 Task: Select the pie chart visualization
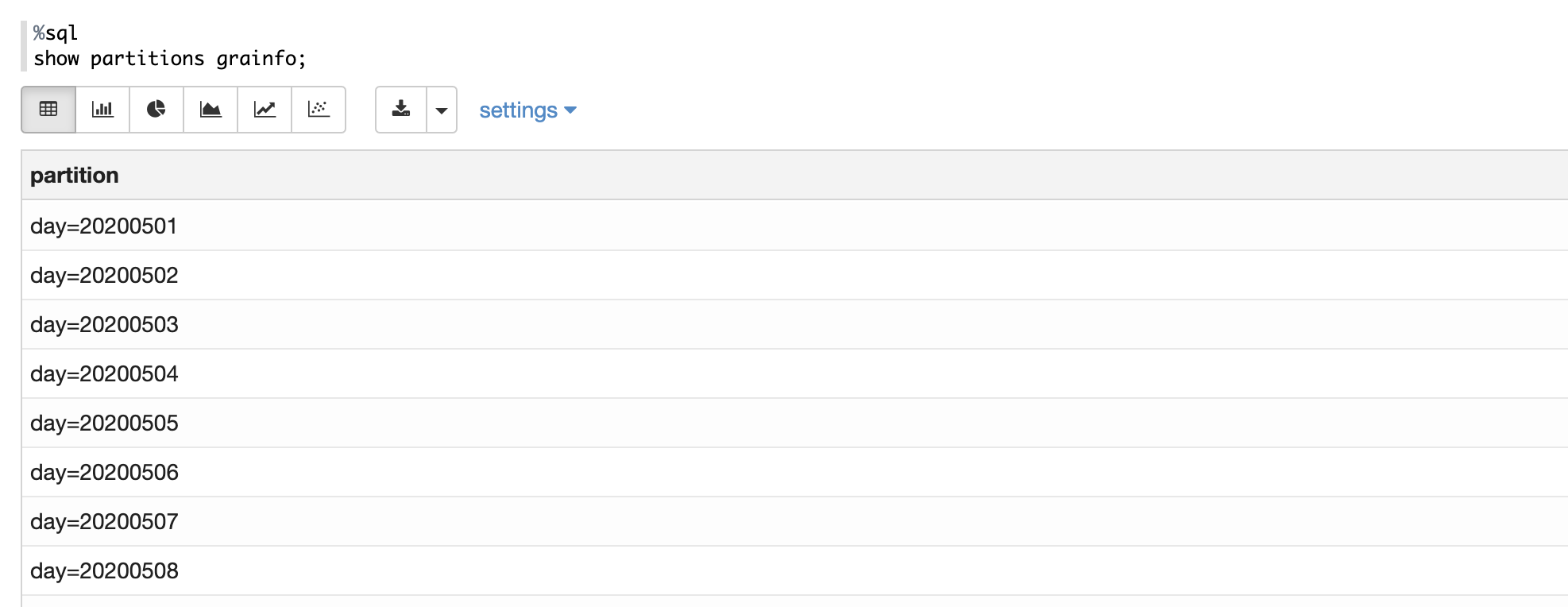156,110
